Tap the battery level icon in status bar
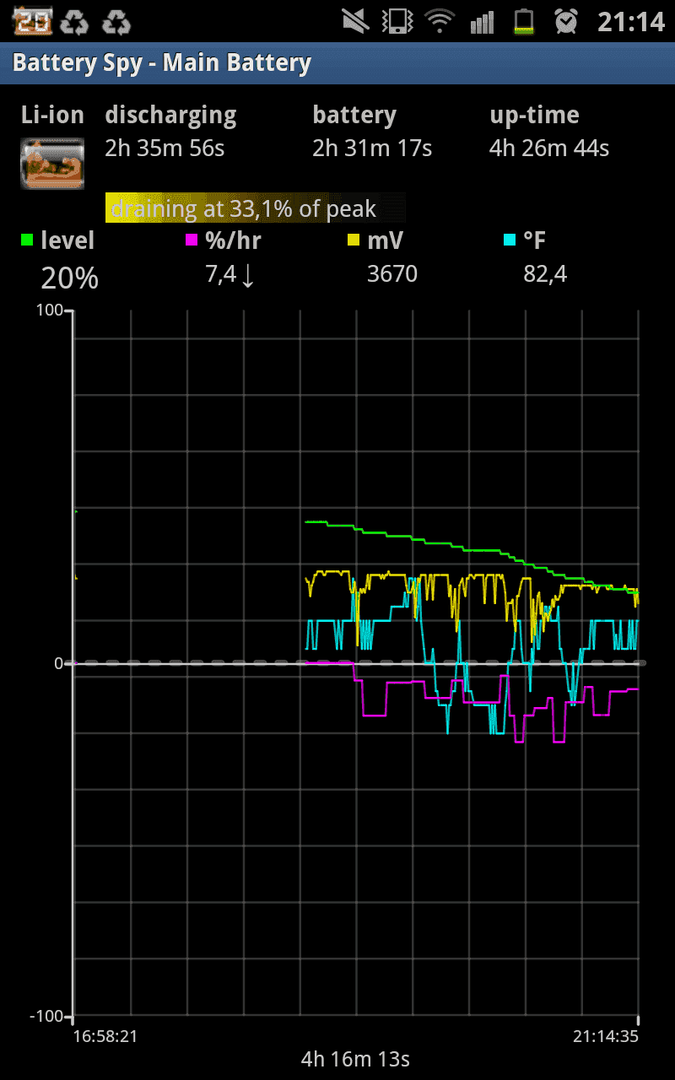This screenshot has width=675, height=1080. [x=525, y=21]
